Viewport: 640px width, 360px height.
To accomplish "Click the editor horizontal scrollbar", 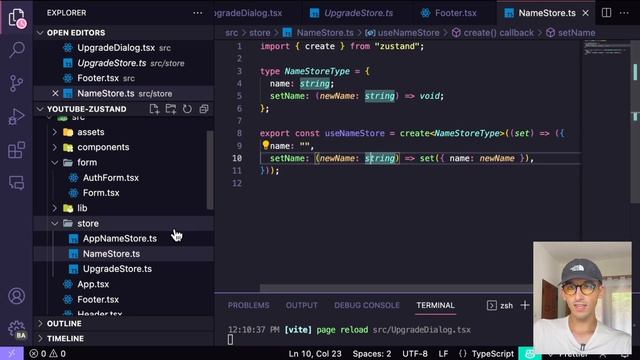I will pyautogui.click(x=396, y=289).
